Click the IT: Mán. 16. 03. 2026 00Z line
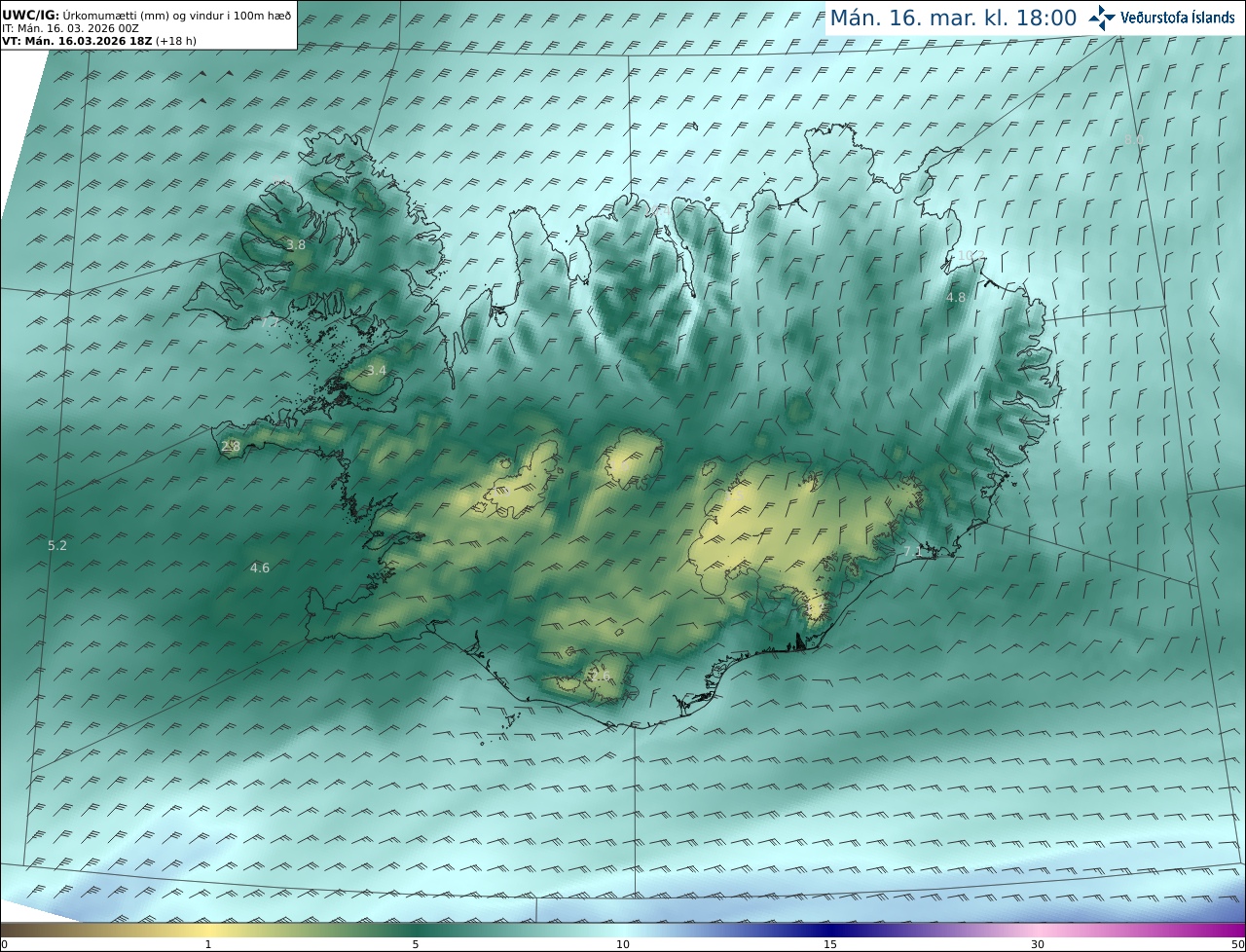 pos(70,29)
